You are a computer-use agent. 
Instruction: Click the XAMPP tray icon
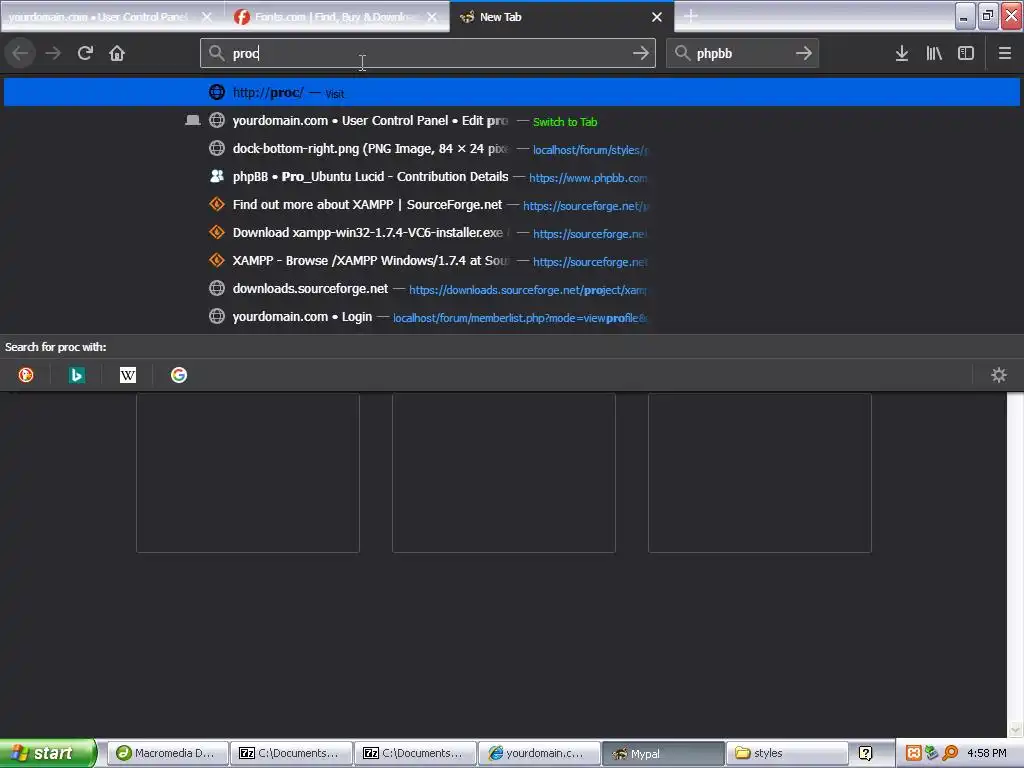point(914,753)
